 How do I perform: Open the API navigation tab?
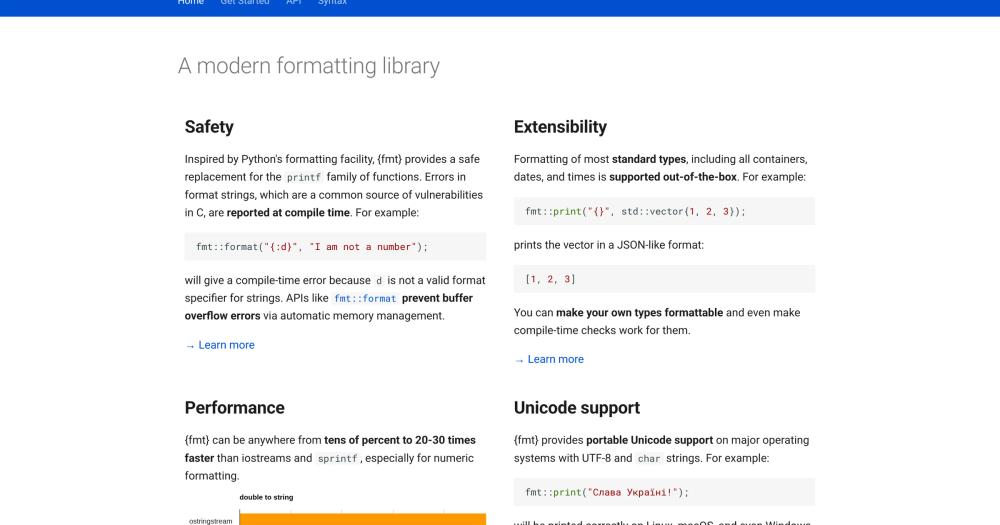click(293, 3)
